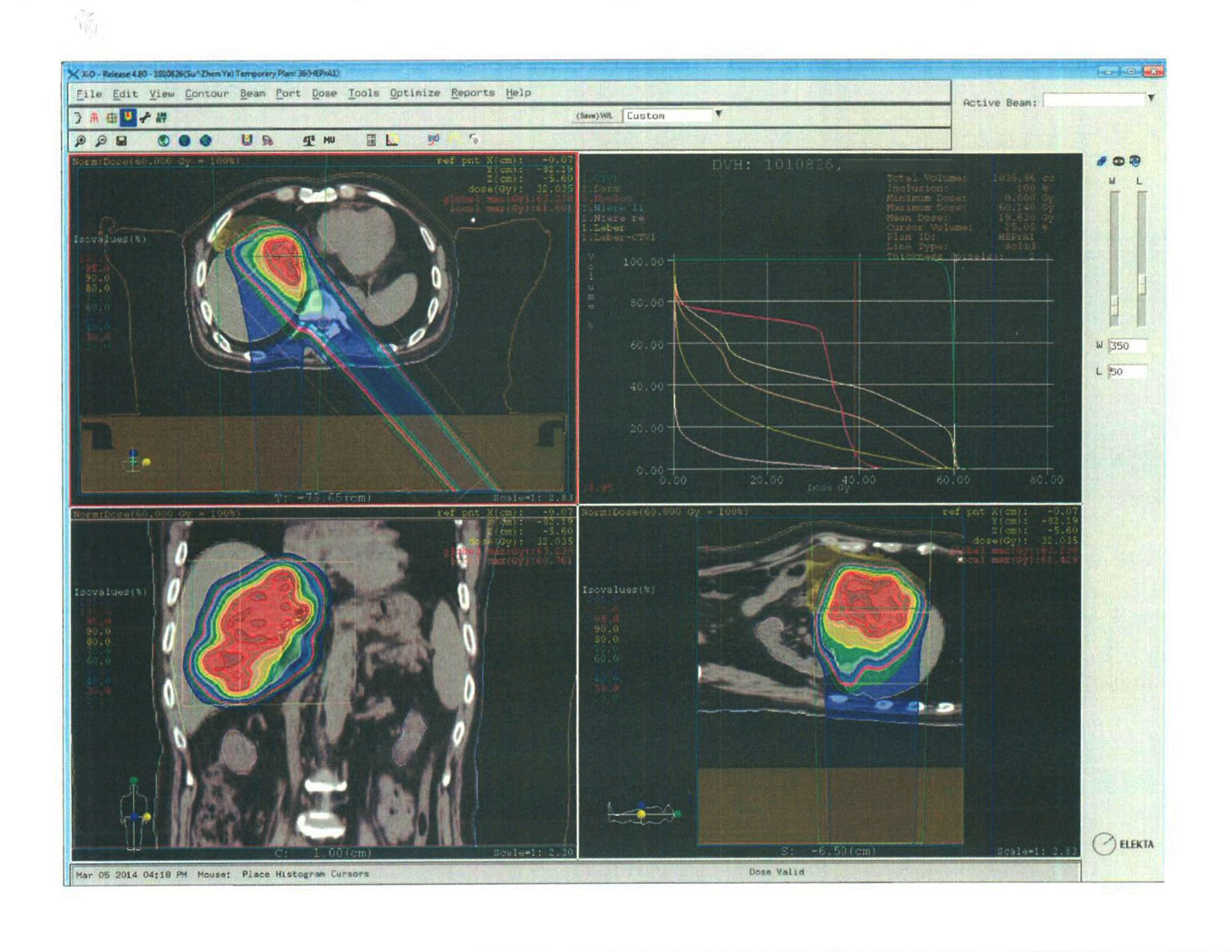
Task: Click the icon right of lower U icon
Action: [267, 140]
